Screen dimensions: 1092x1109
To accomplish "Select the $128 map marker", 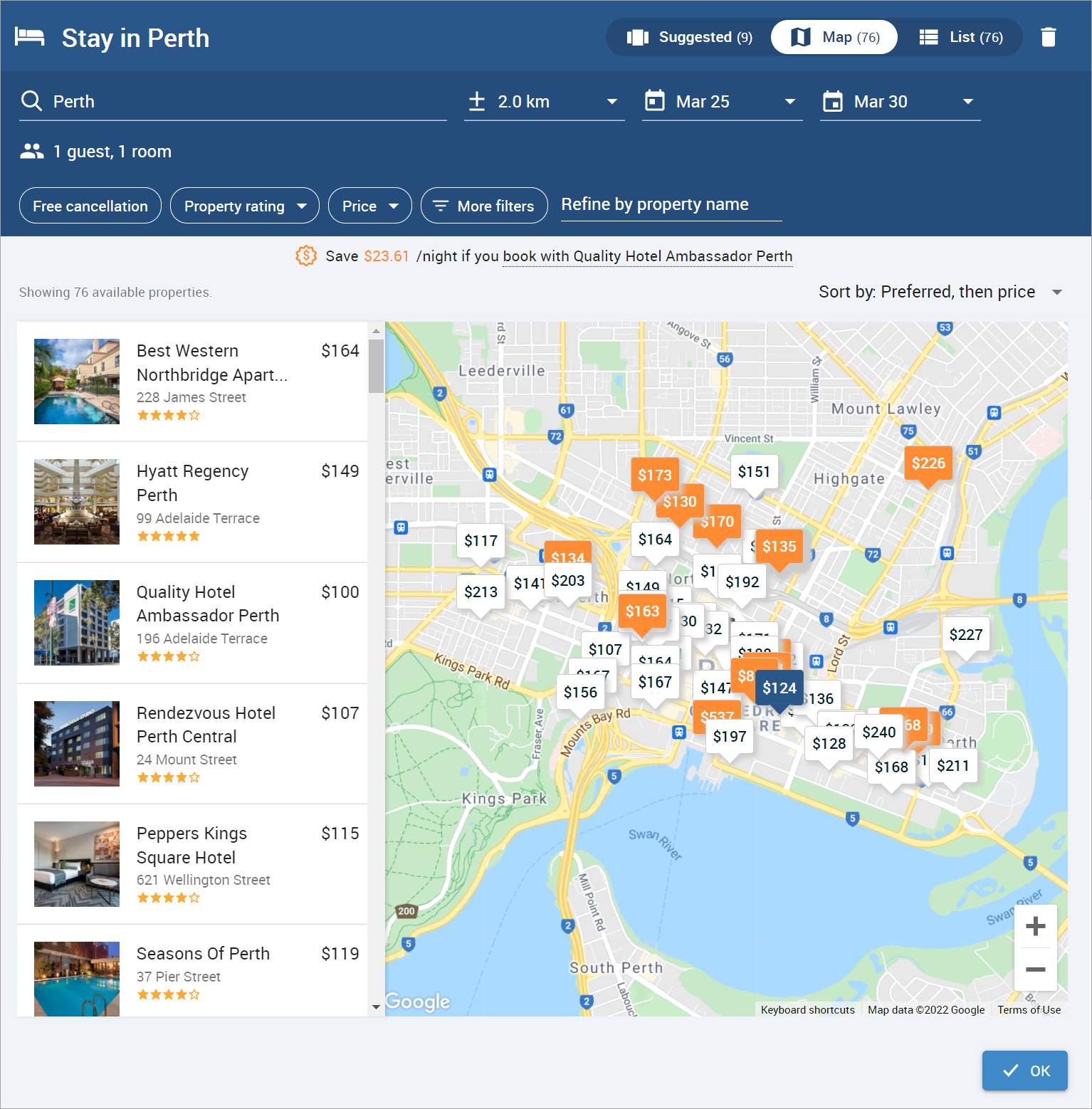I will (x=829, y=744).
